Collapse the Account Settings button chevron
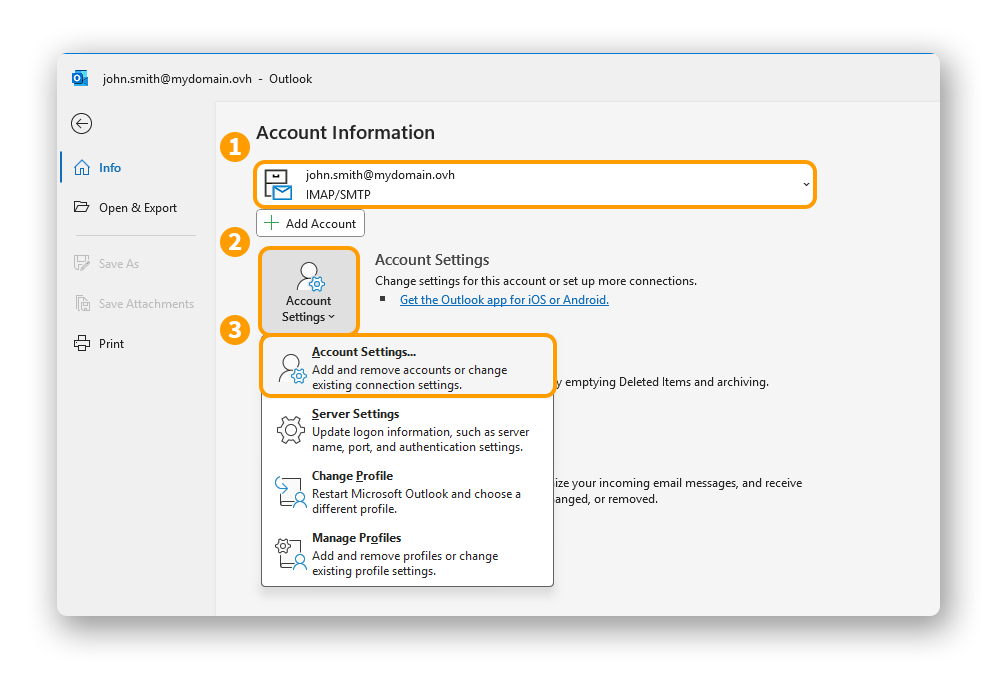Image resolution: width=1000 pixels, height=690 pixels. (332, 318)
